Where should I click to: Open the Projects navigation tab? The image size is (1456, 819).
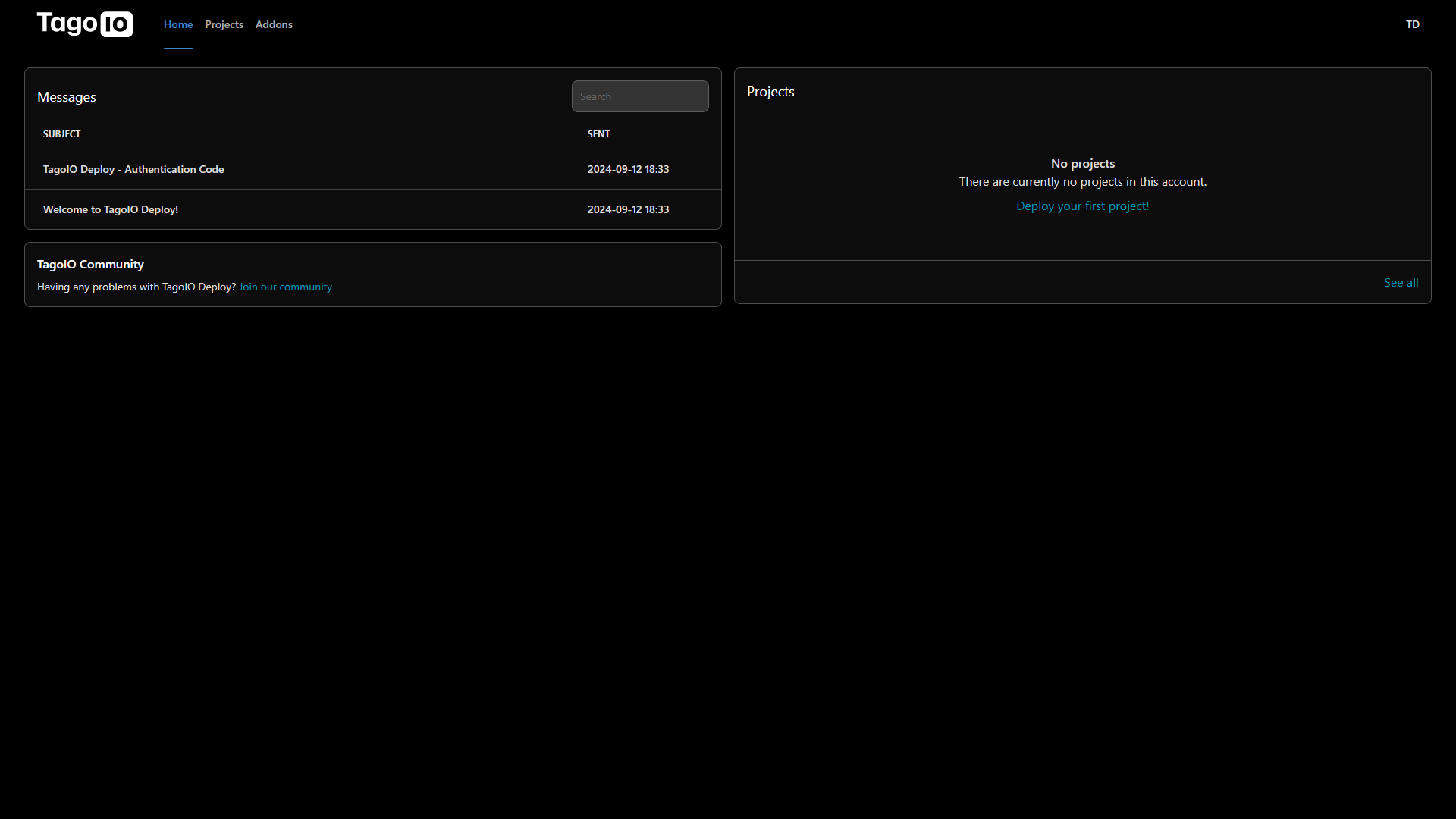224,24
